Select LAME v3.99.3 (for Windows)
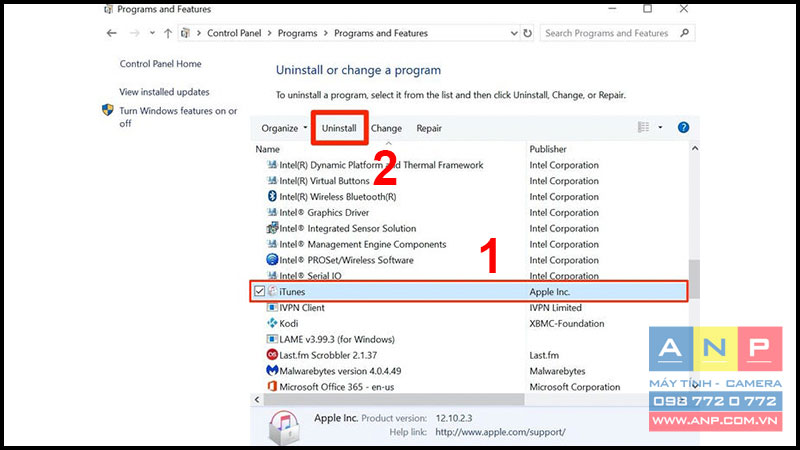800x450 pixels. point(337,339)
